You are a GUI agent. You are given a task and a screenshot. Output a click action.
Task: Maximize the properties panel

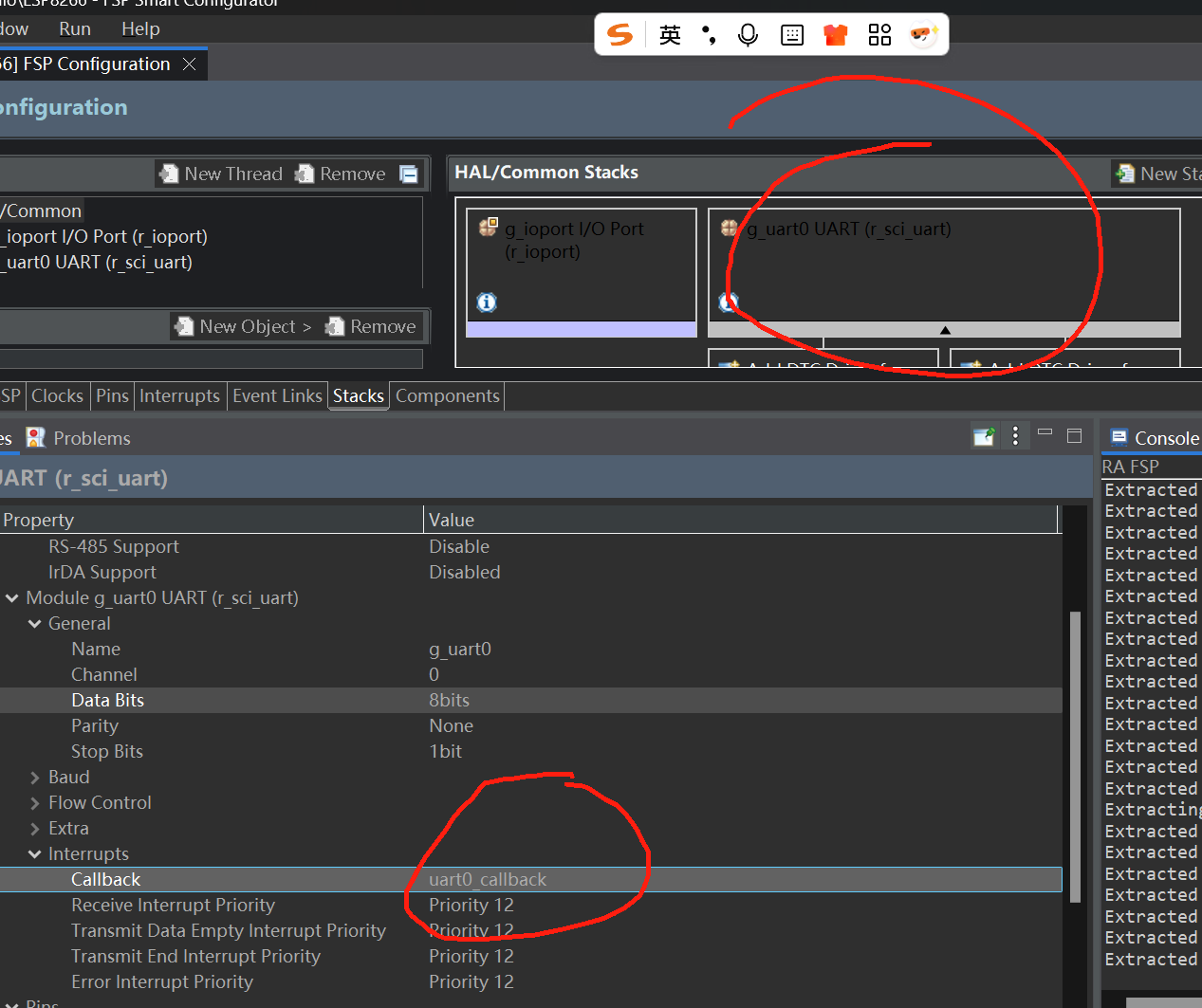(x=1074, y=435)
